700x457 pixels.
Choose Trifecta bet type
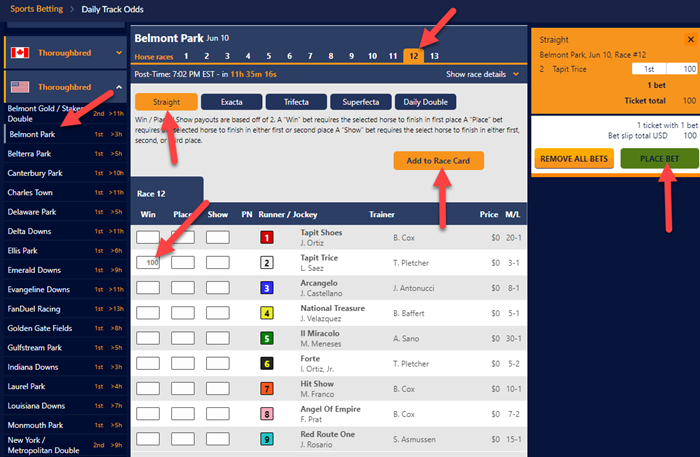pyautogui.click(x=296, y=102)
